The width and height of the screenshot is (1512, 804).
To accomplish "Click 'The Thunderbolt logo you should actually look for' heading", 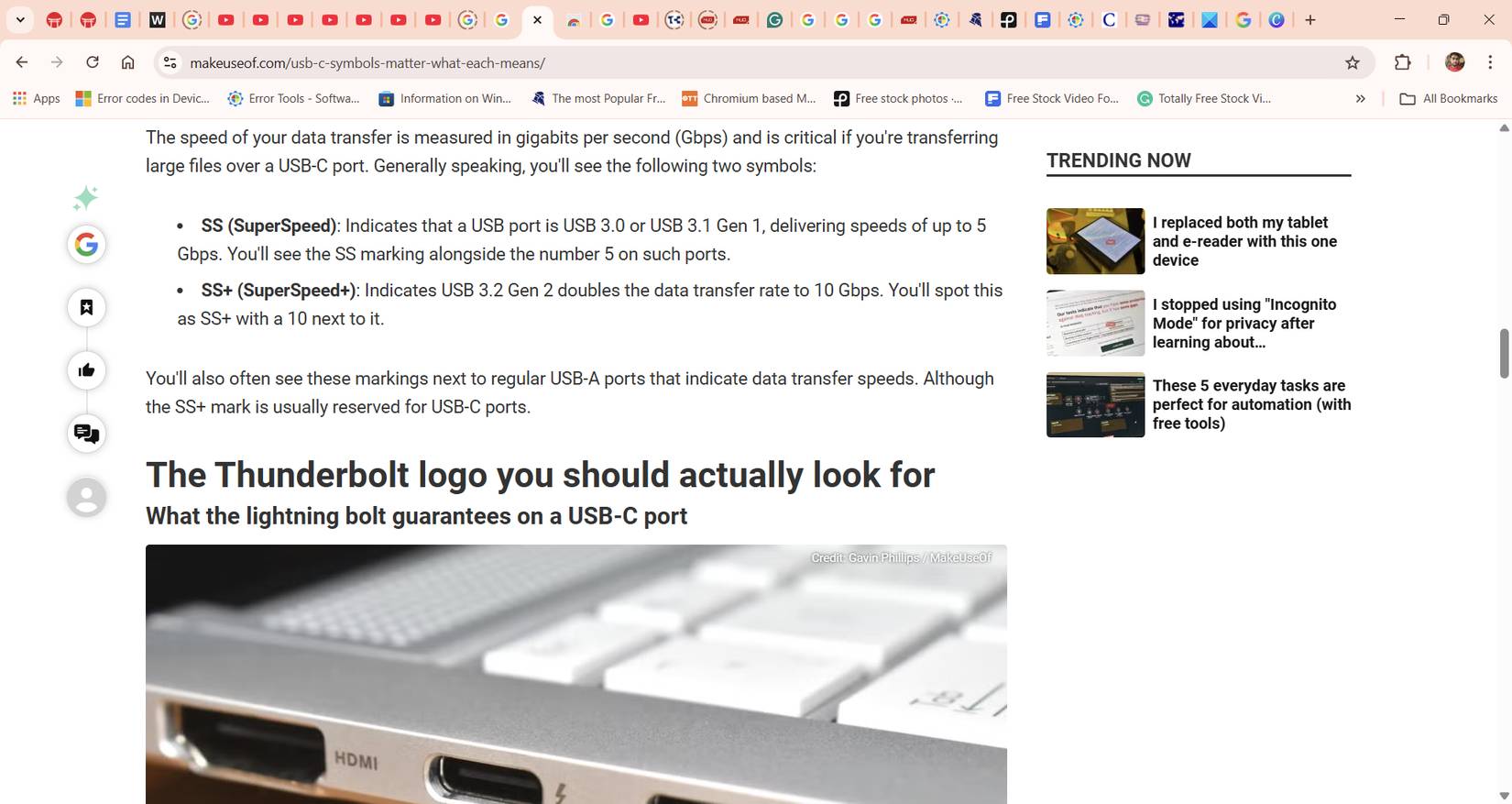I will click(x=540, y=475).
